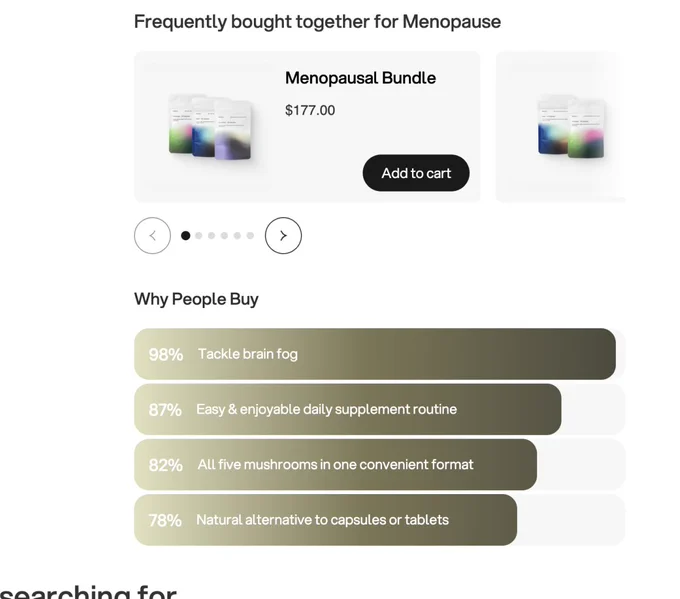This screenshot has width=680, height=599.
Task: Click the Menopausal Bundle card background
Action: tap(307, 127)
